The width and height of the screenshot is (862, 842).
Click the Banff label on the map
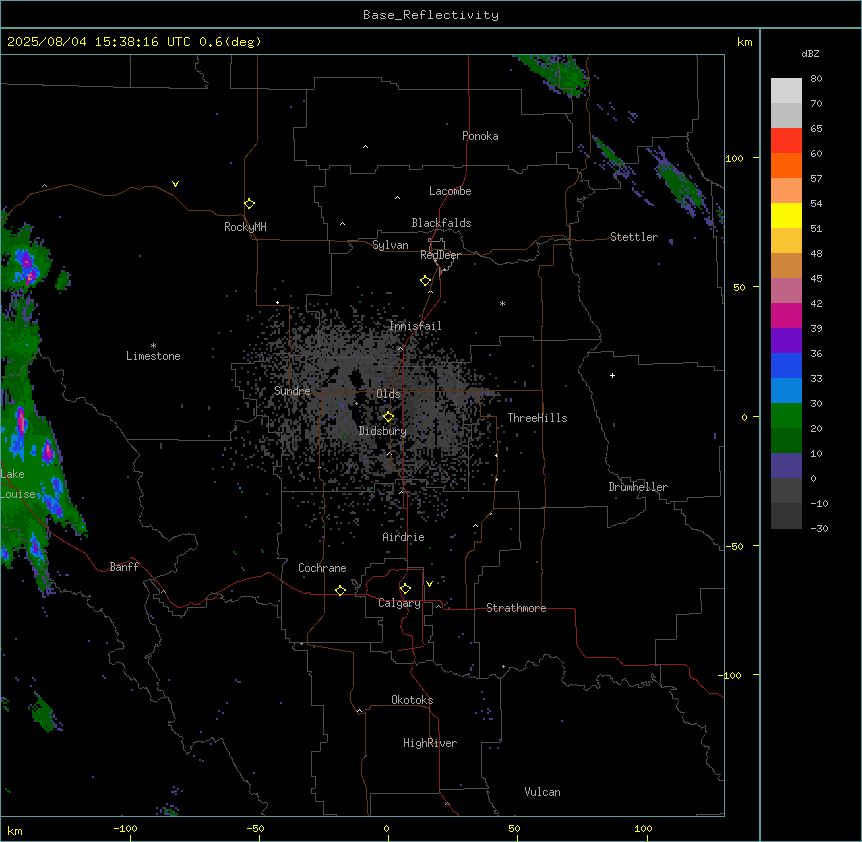point(124,567)
